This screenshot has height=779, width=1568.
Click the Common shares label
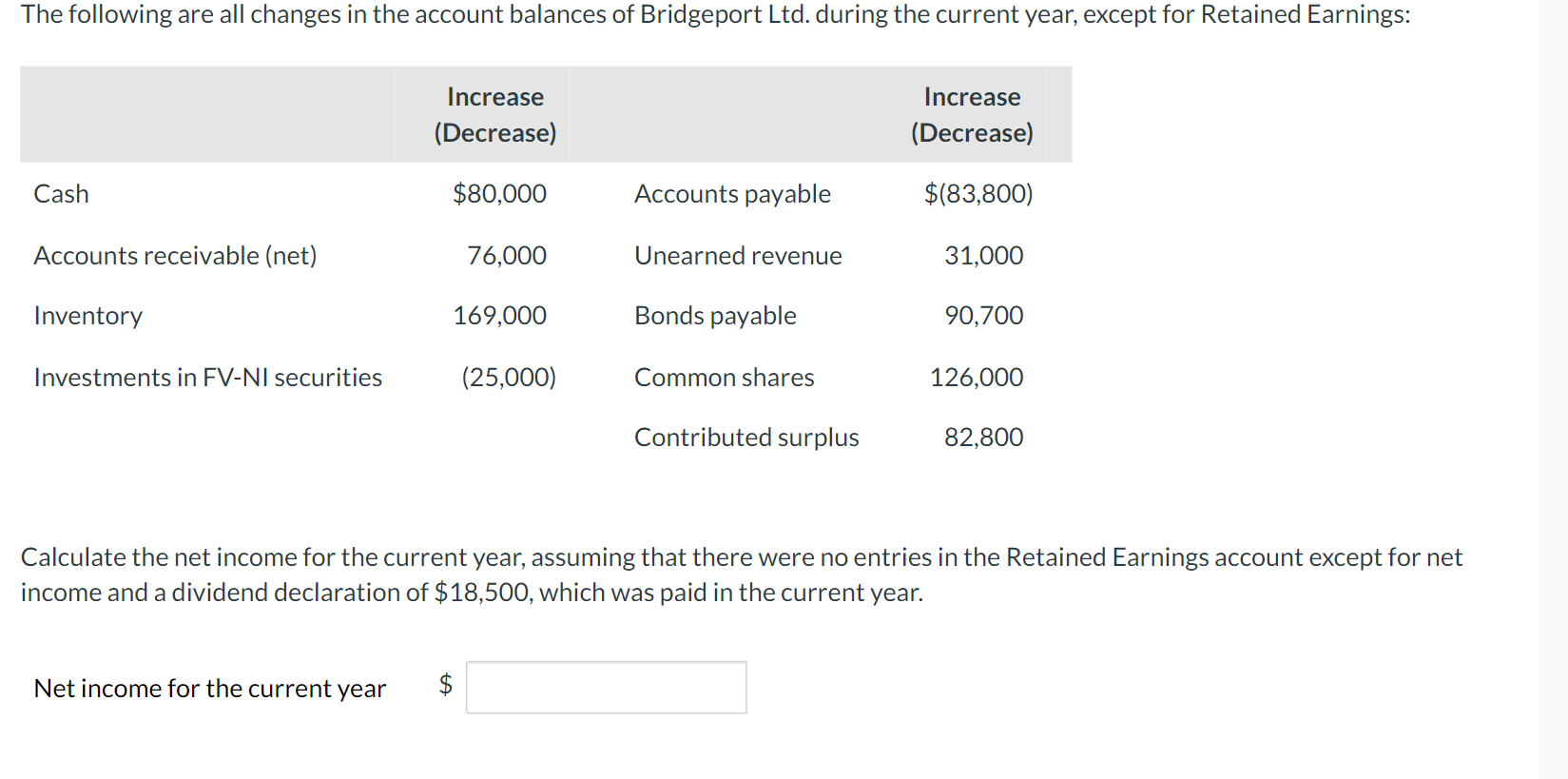pos(724,378)
